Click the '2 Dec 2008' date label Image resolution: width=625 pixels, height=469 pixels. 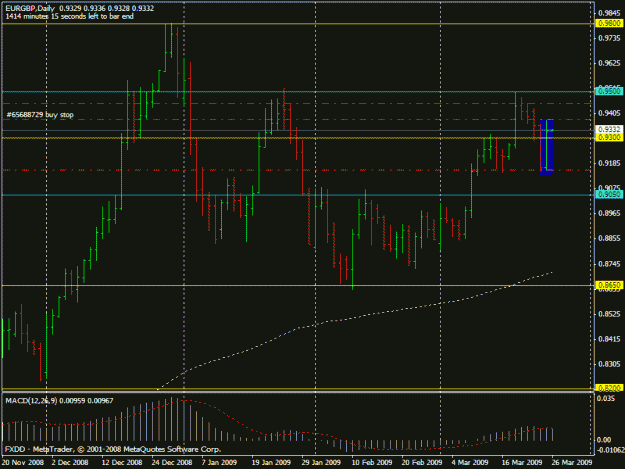coord(70,462)
